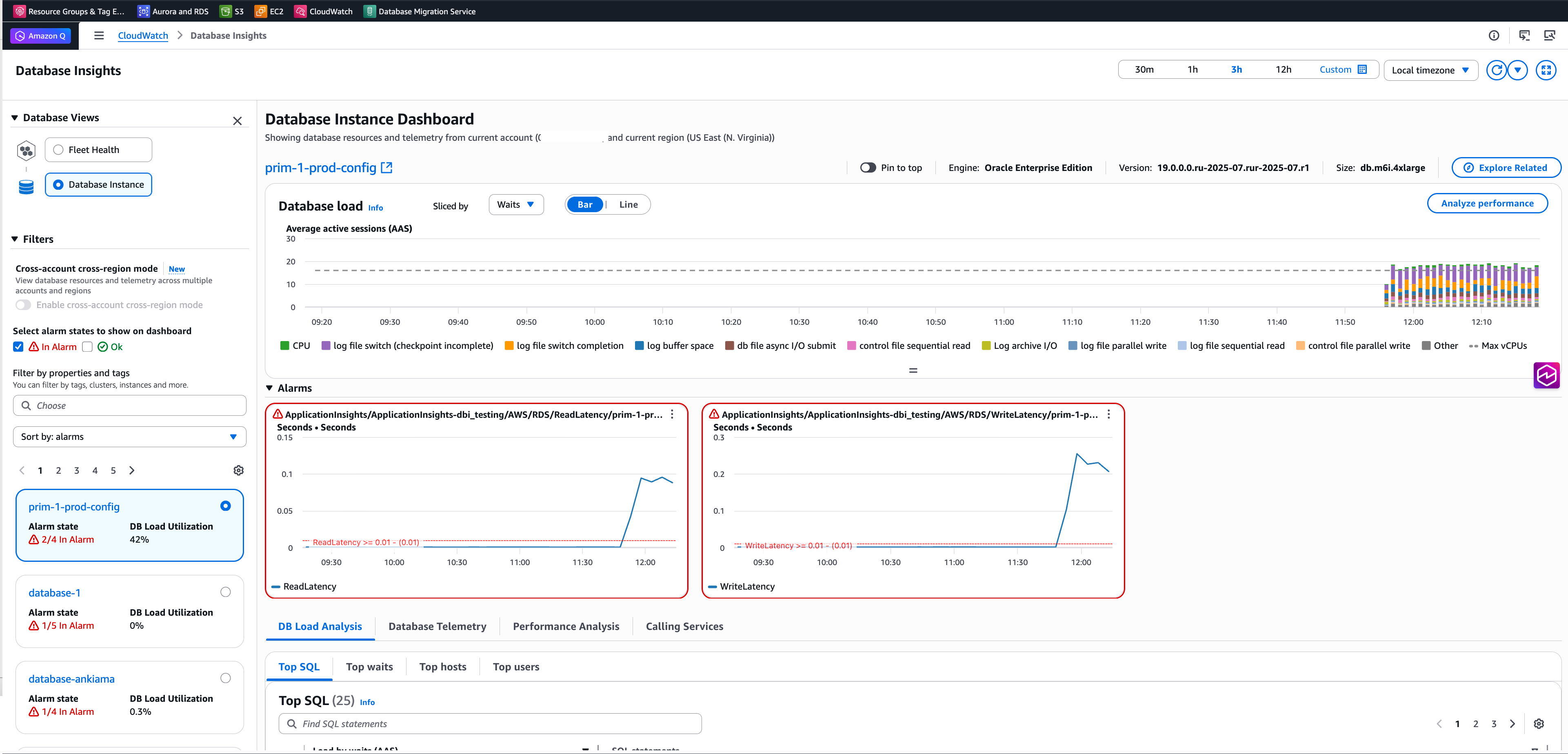Open the Top hosts tab
This screenshot has height=754, width=1568.
(x=442, y=667)
